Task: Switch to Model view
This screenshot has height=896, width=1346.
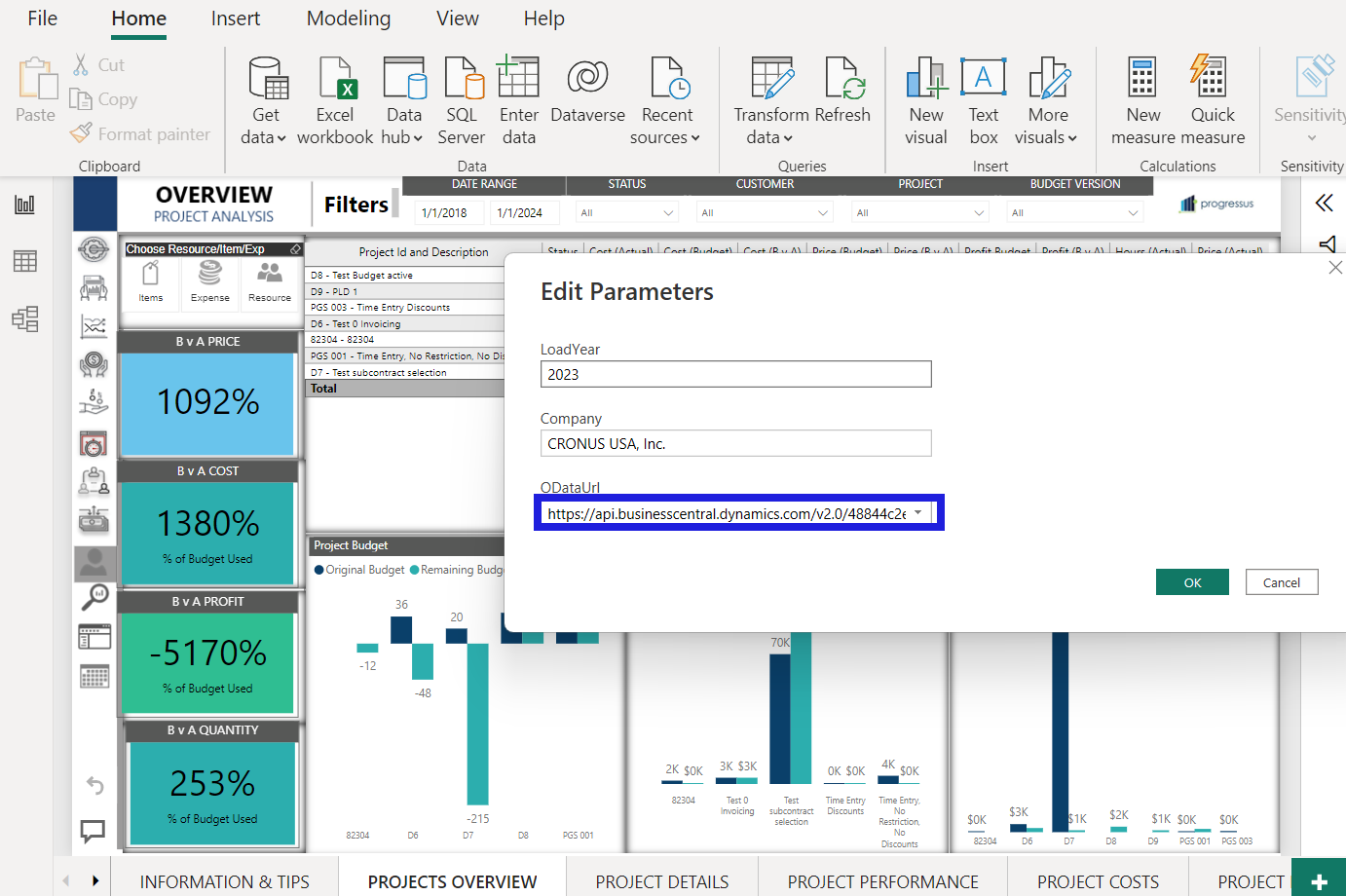Action: (x=24, y=317)
